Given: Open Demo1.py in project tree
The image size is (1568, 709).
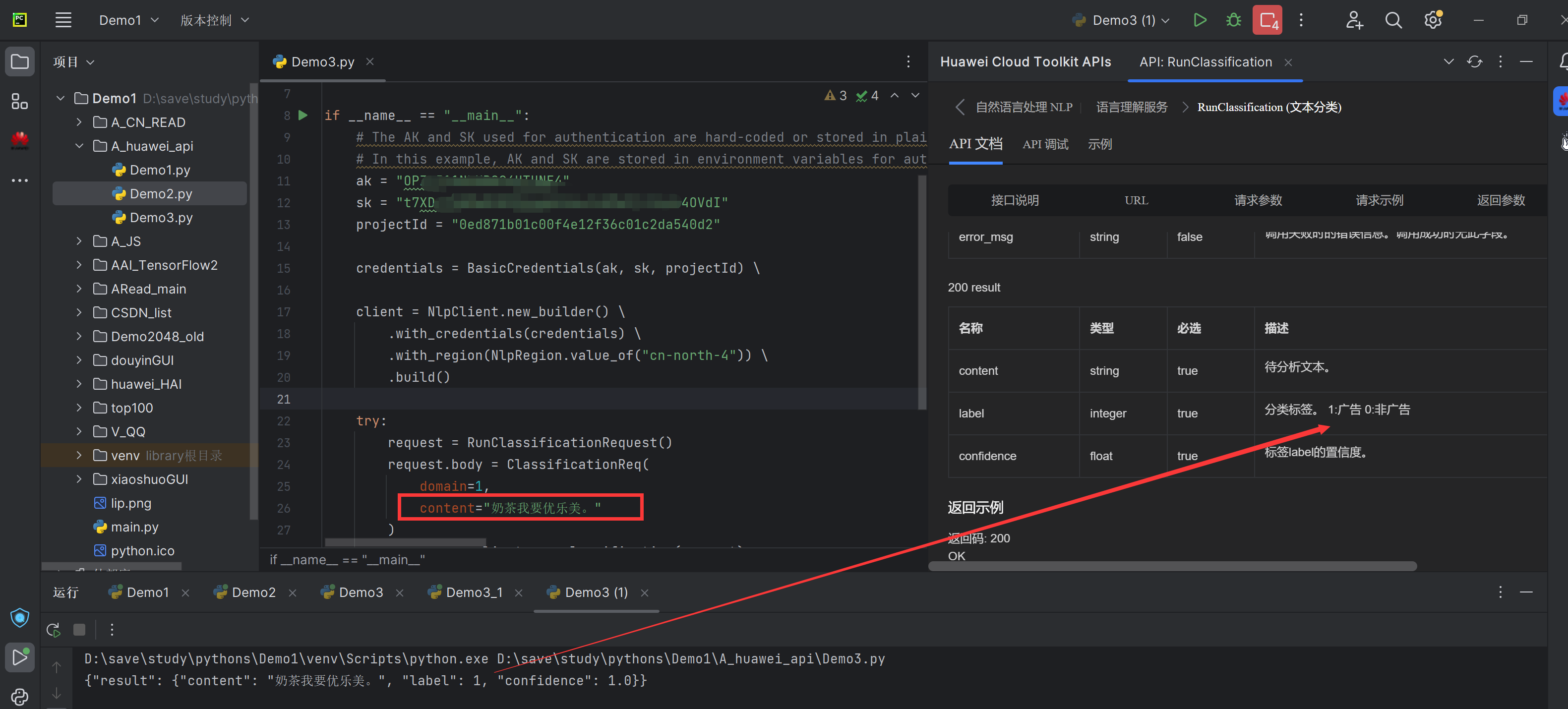Looking at the screenshot, I should (160, 170).
